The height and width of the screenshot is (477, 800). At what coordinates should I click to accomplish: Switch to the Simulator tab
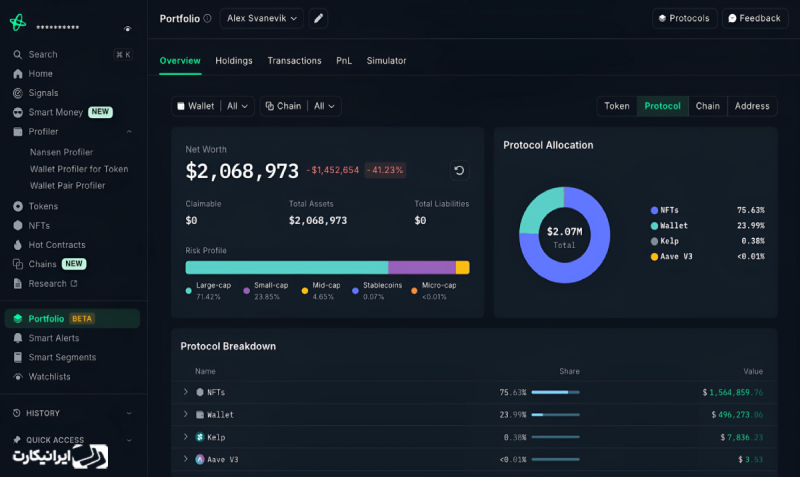click(386, 61)
